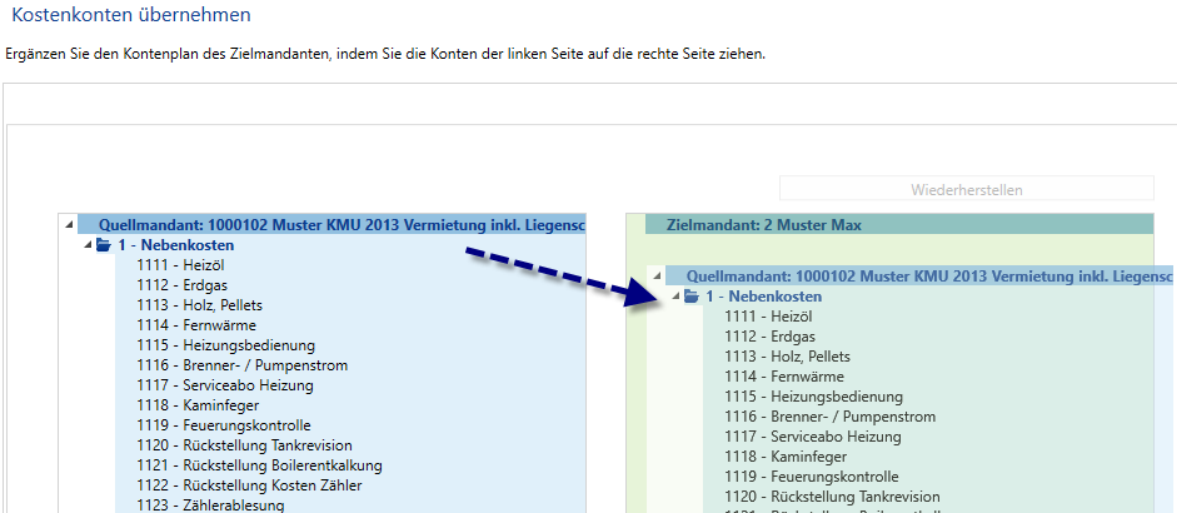The image size is (1177, 513).
Task: Select 1122 - Rückstellung Kosten Zähler in source tree
Action: tap(249, 486)
